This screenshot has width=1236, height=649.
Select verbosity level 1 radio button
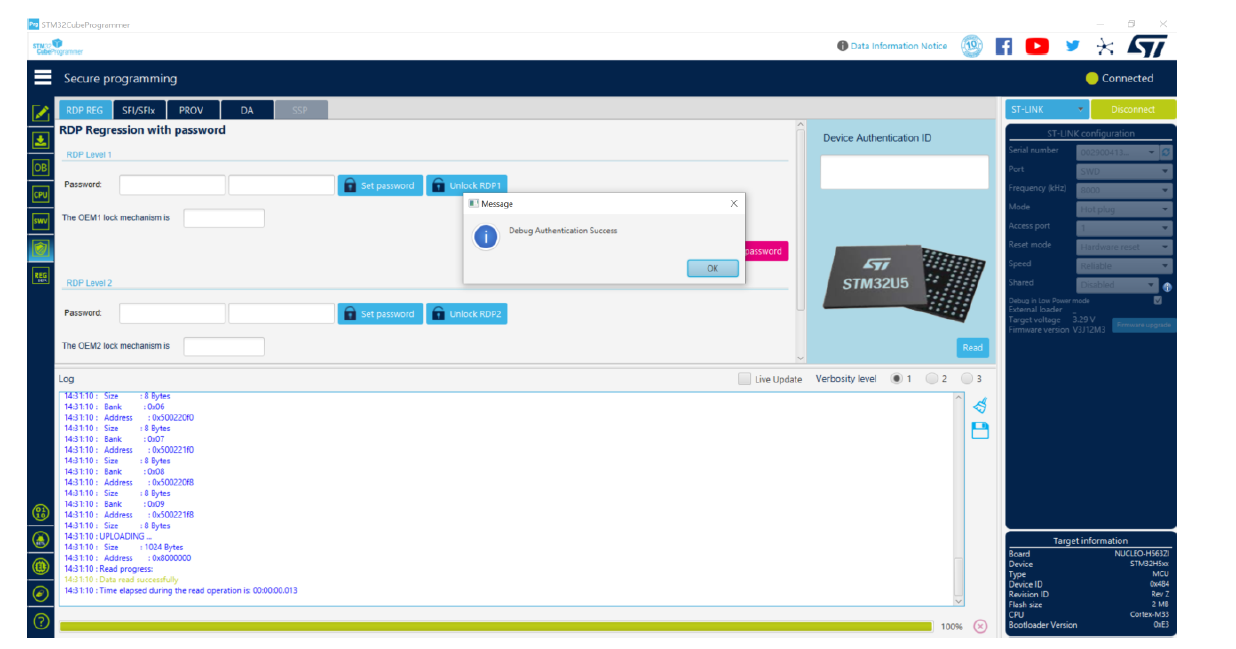(x=897, y=379)
